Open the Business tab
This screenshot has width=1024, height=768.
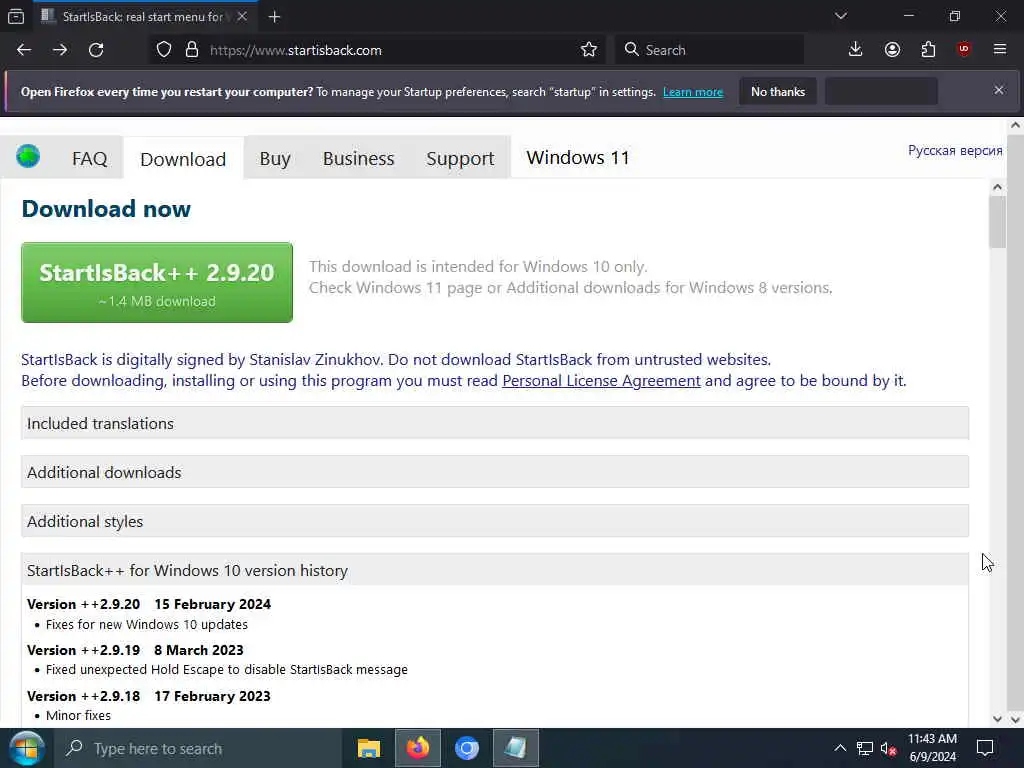359,158
